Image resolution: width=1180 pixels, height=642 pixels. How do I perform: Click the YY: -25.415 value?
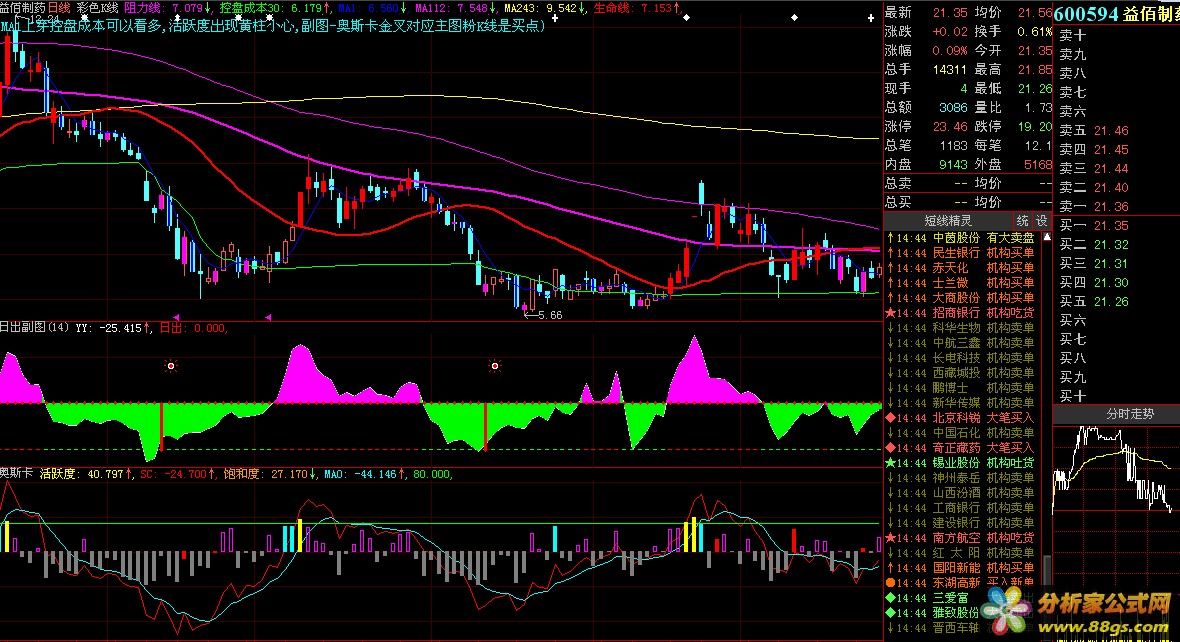click(113, 327)
